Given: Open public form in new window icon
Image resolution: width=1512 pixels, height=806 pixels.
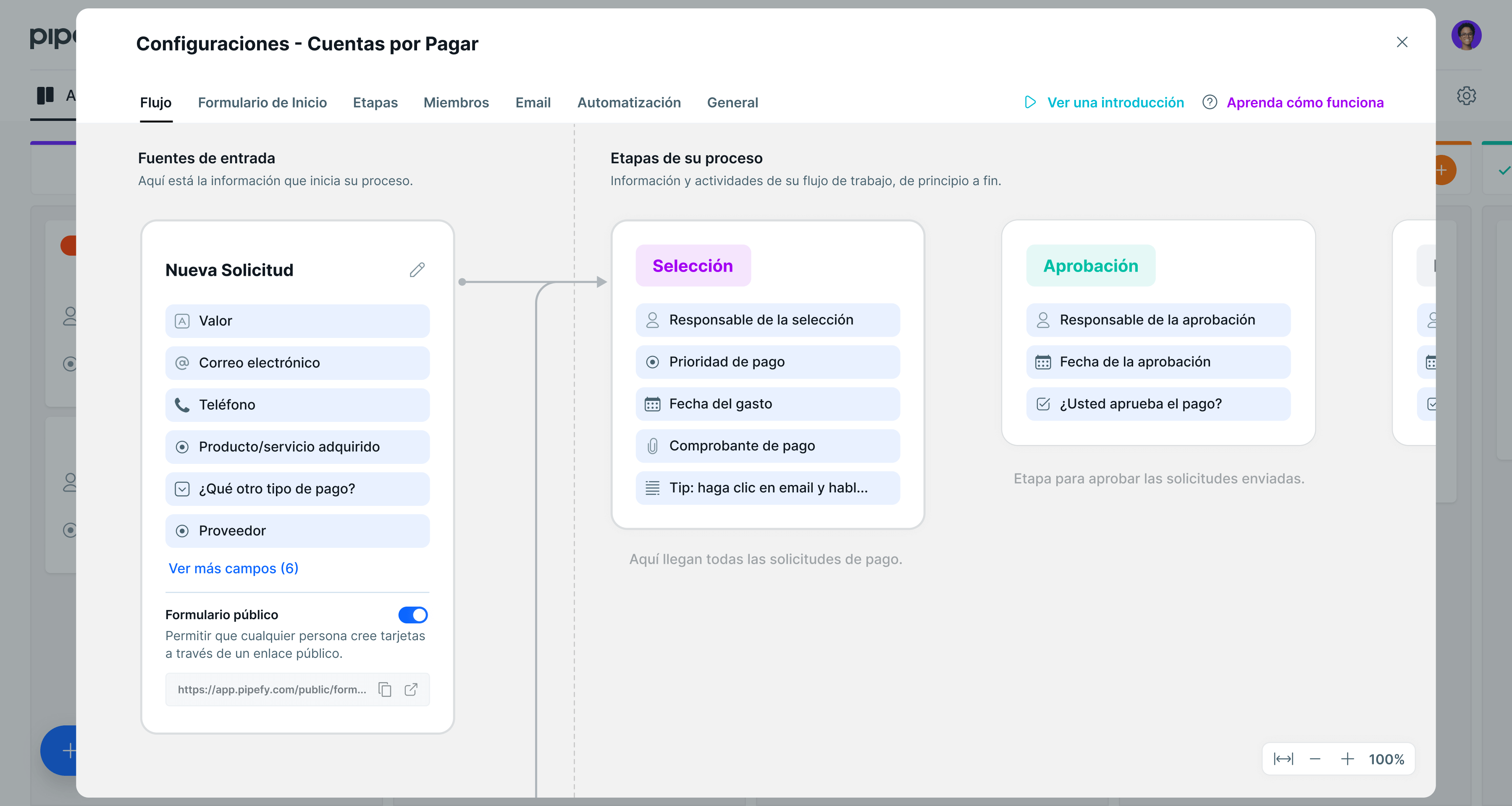Looking at the screenshot, I should point(411,689).
